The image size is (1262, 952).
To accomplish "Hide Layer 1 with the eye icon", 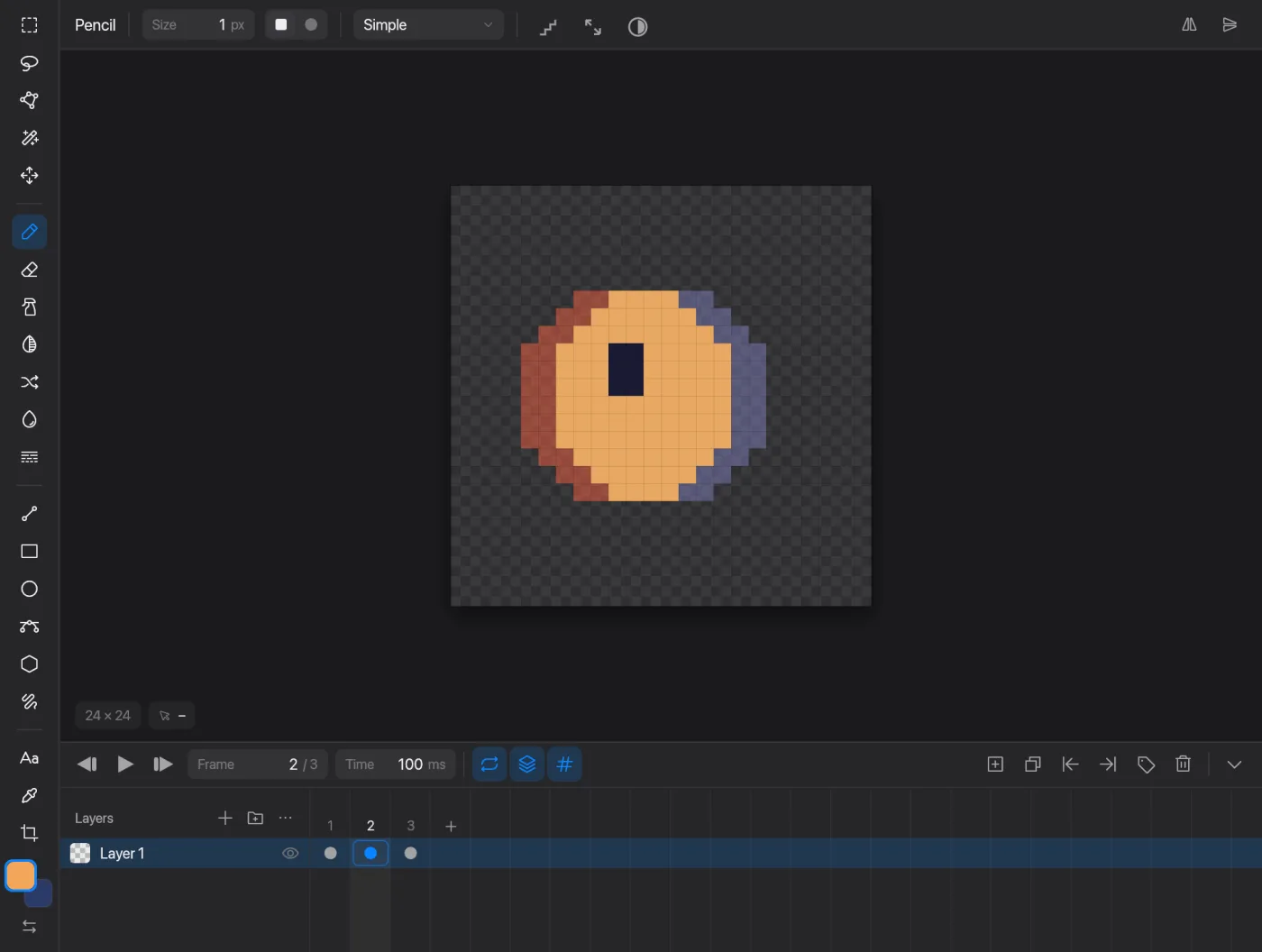I will (290, 854).
